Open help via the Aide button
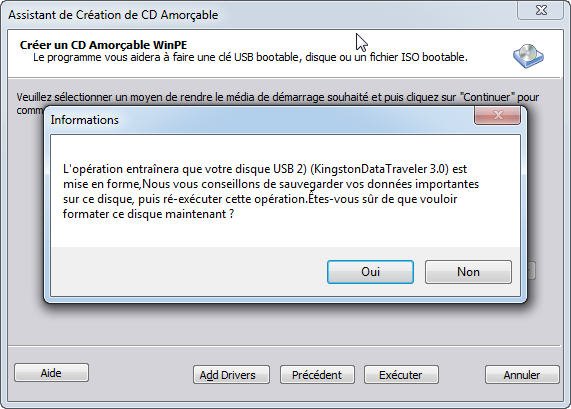Viewport: 571px width, 409px height. [51, 373]
